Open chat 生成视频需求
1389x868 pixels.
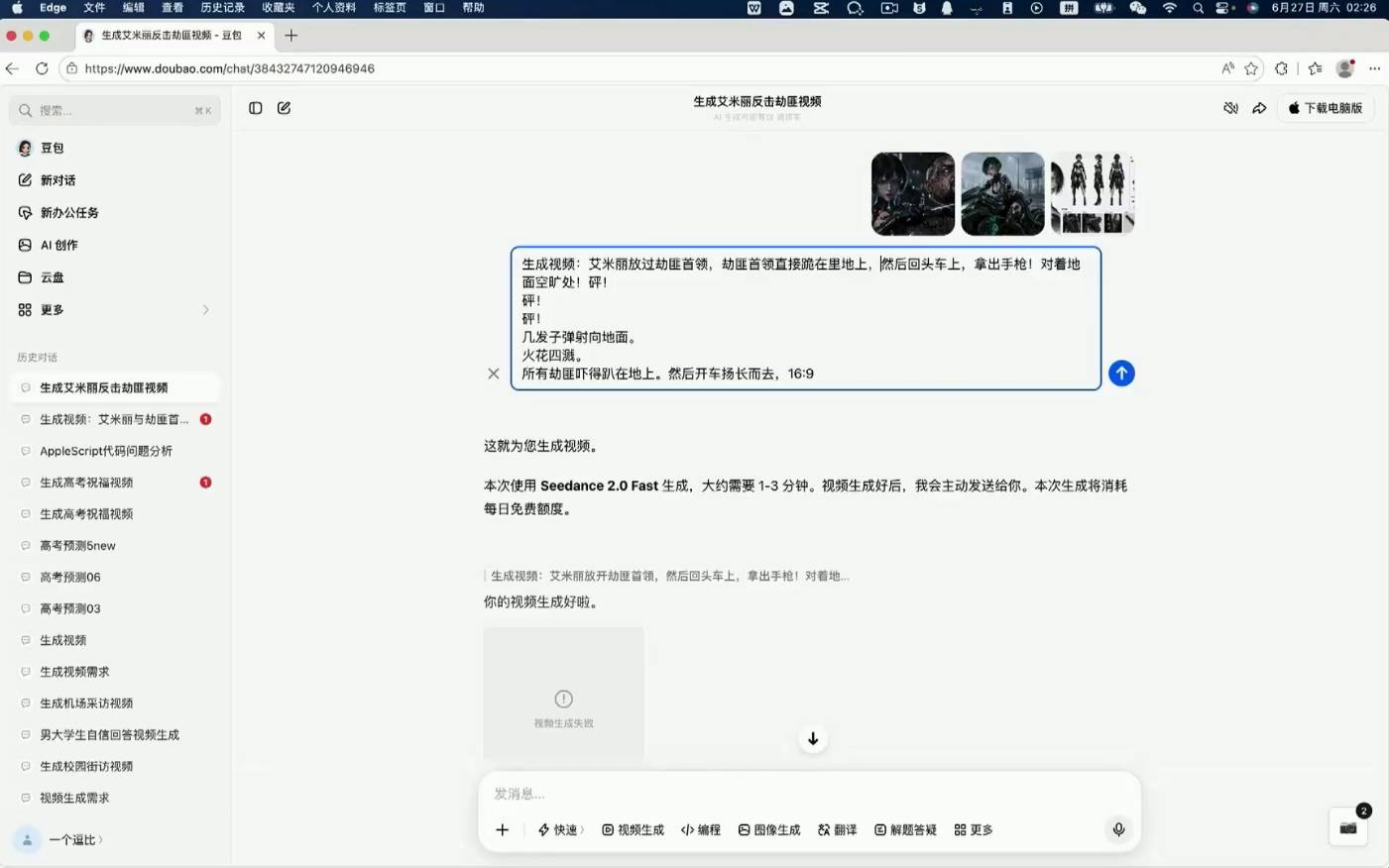tap(114, 672)
